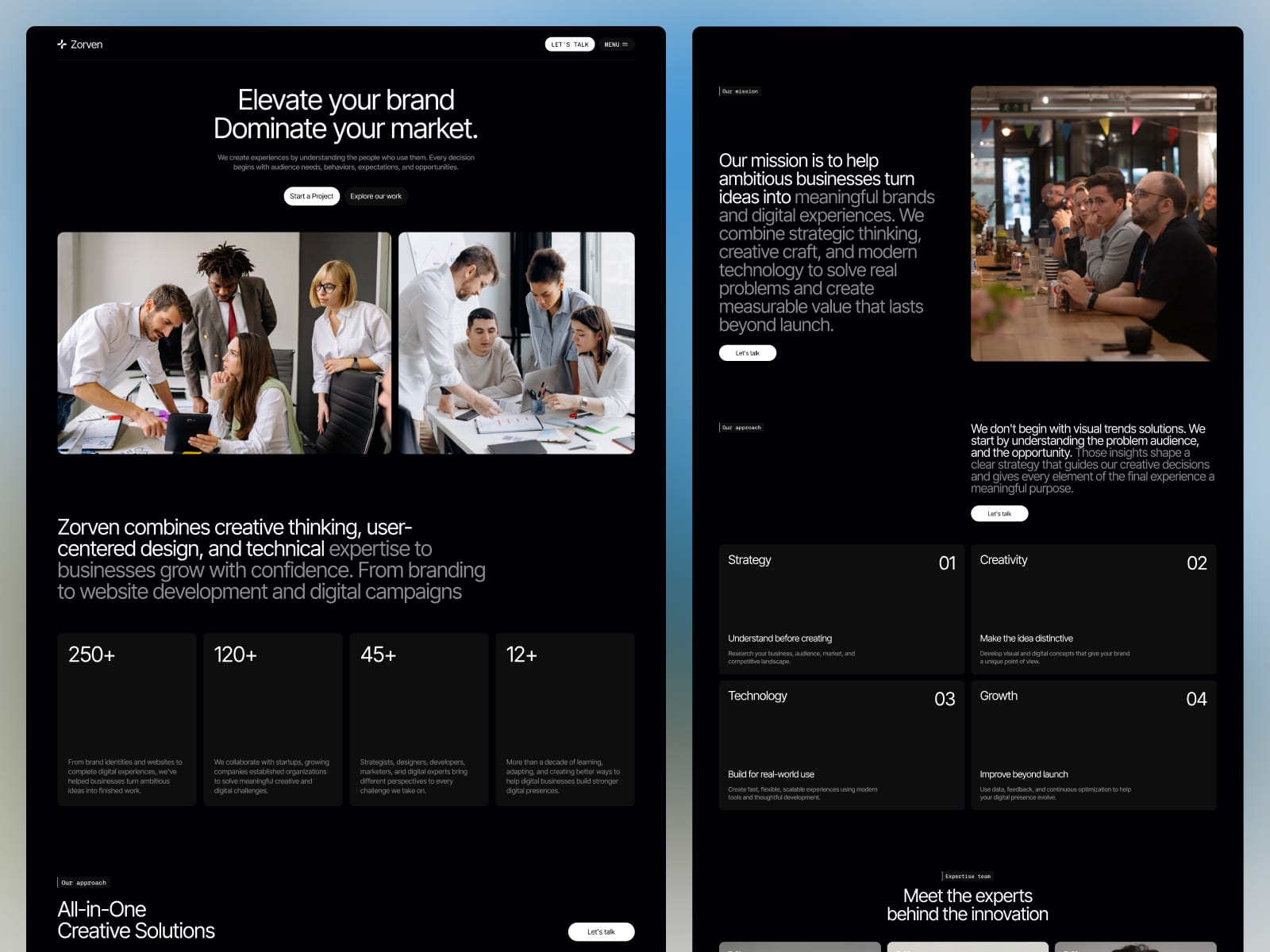This screenshot has width=1270, height=952.
Task: Select the 120+ stat card
Action: click(x=273, y=720)
